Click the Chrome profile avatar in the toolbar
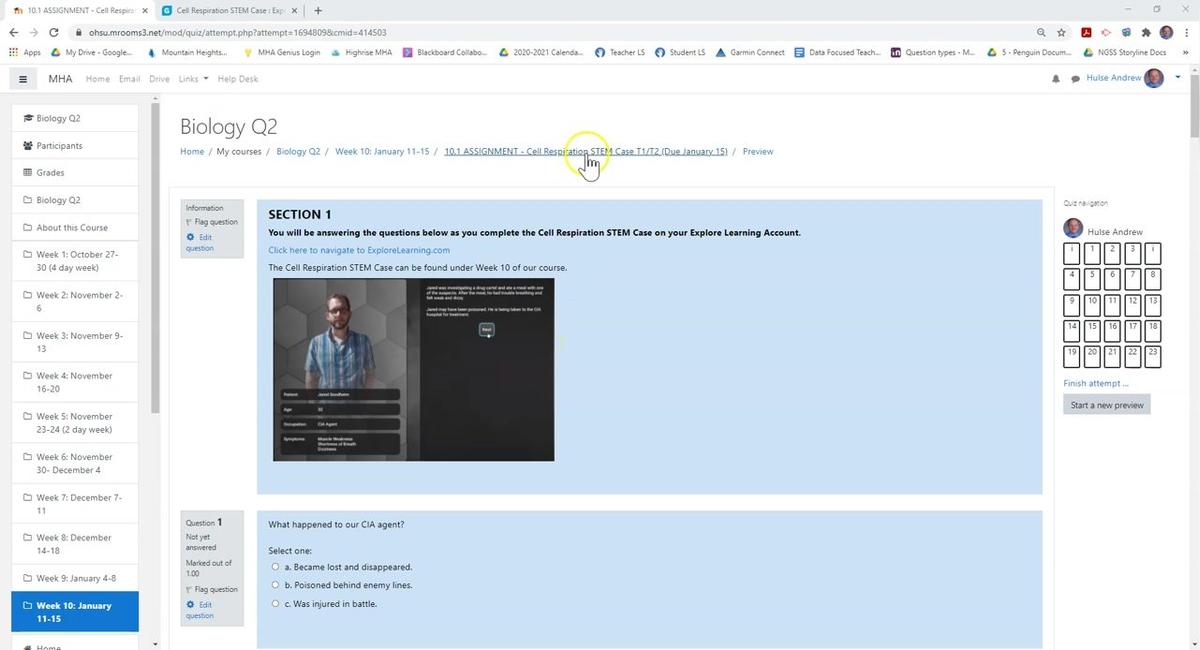This screenshot has width=1200, height=650. [1166, 32]
